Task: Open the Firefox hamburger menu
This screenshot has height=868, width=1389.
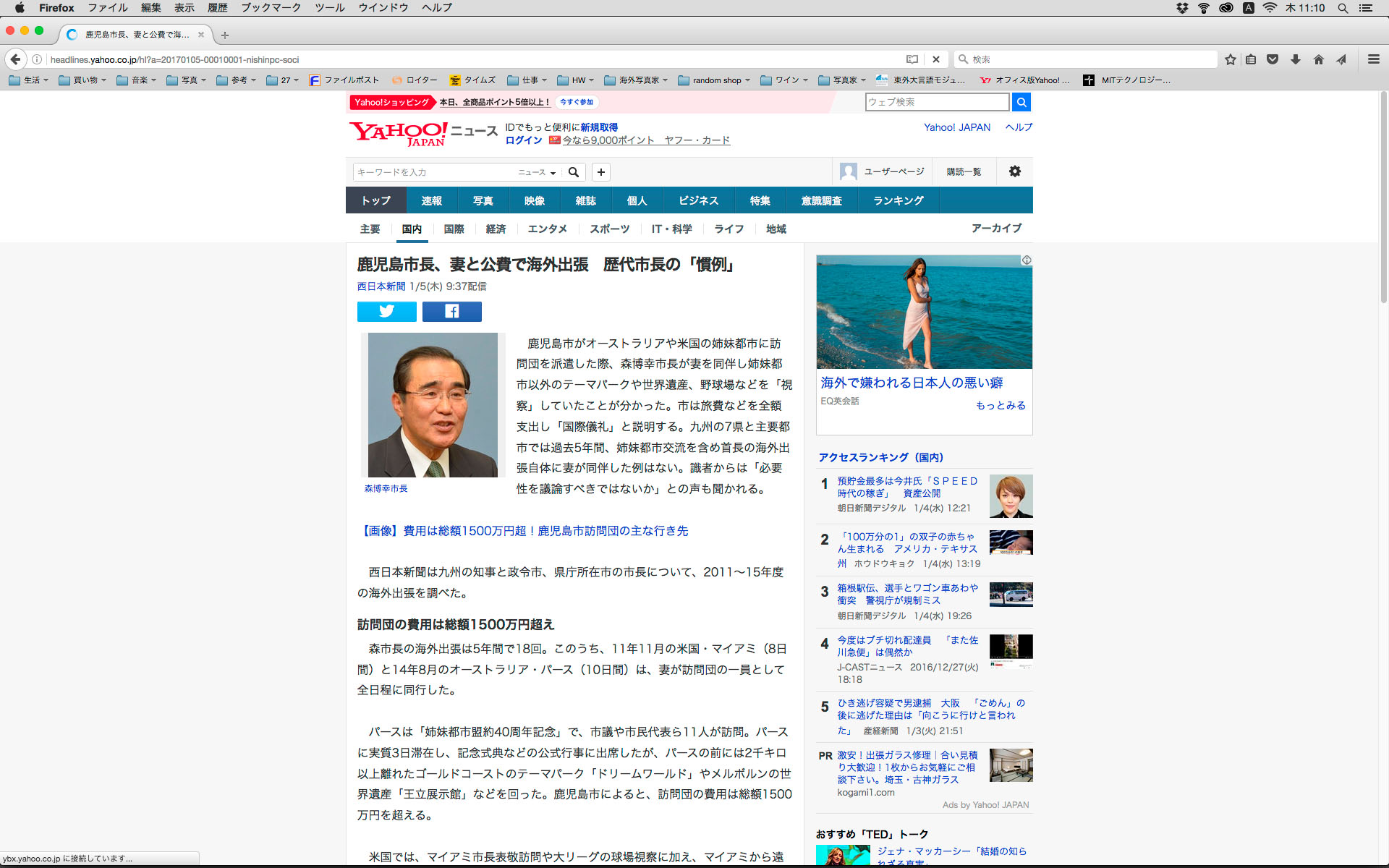Action: tap(1373, 59)
